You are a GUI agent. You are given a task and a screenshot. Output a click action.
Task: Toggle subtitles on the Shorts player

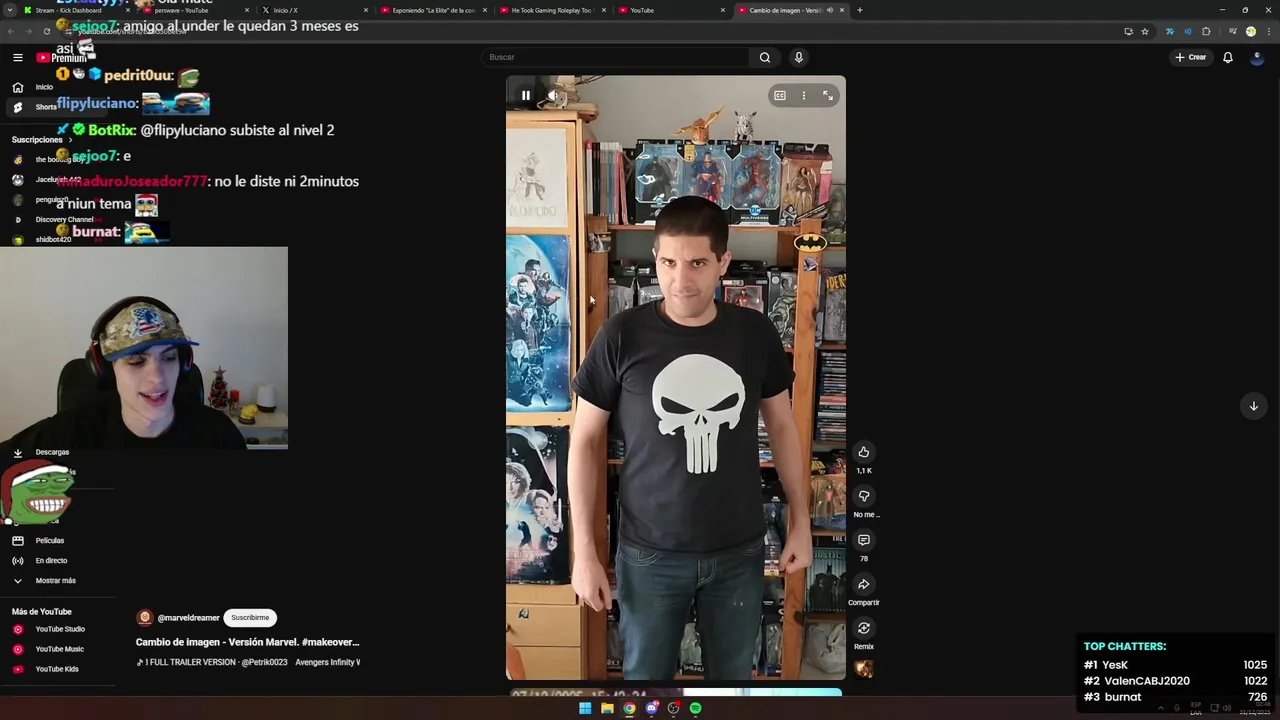780,96
